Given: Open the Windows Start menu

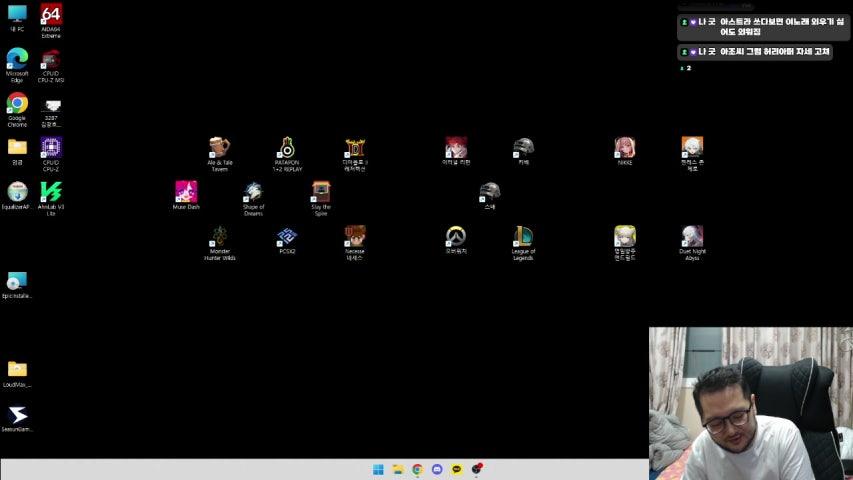Looking at the screenshot, I should [378, 469].
